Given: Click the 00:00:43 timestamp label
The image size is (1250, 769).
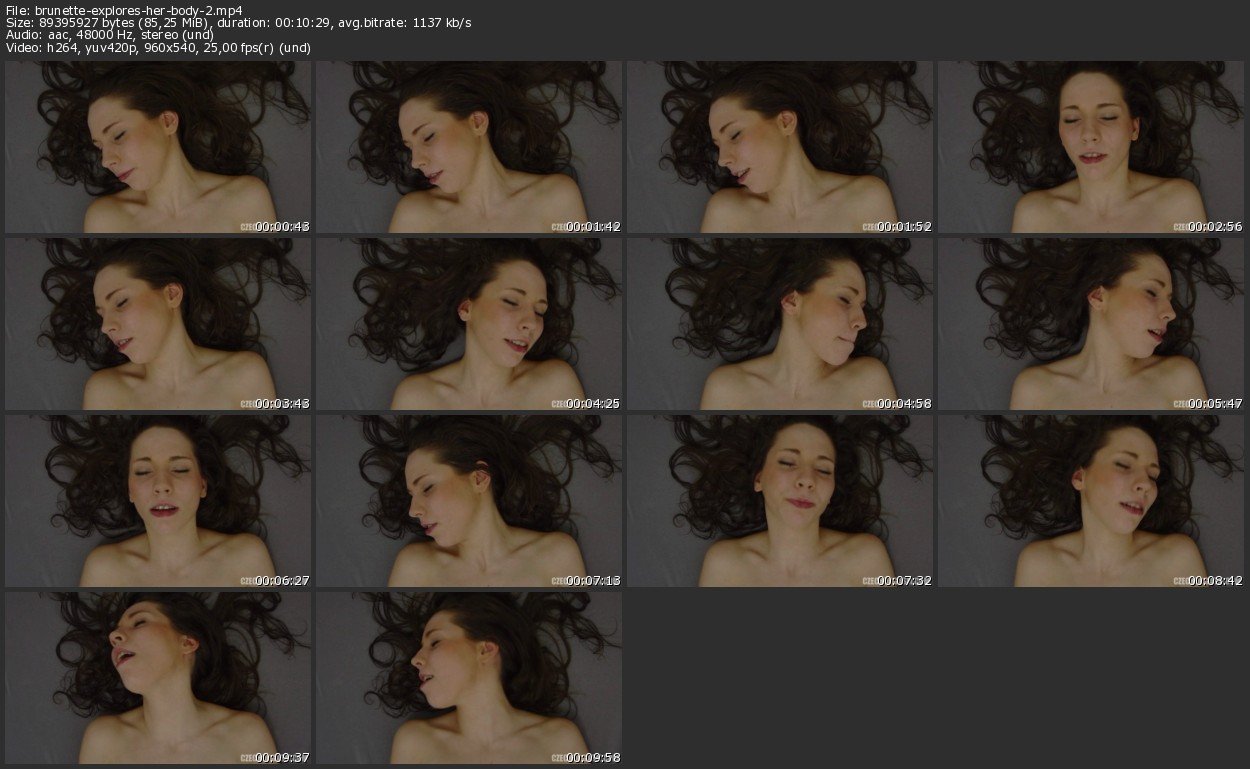Looking at the screenshot, I should [x=282, y=227].
